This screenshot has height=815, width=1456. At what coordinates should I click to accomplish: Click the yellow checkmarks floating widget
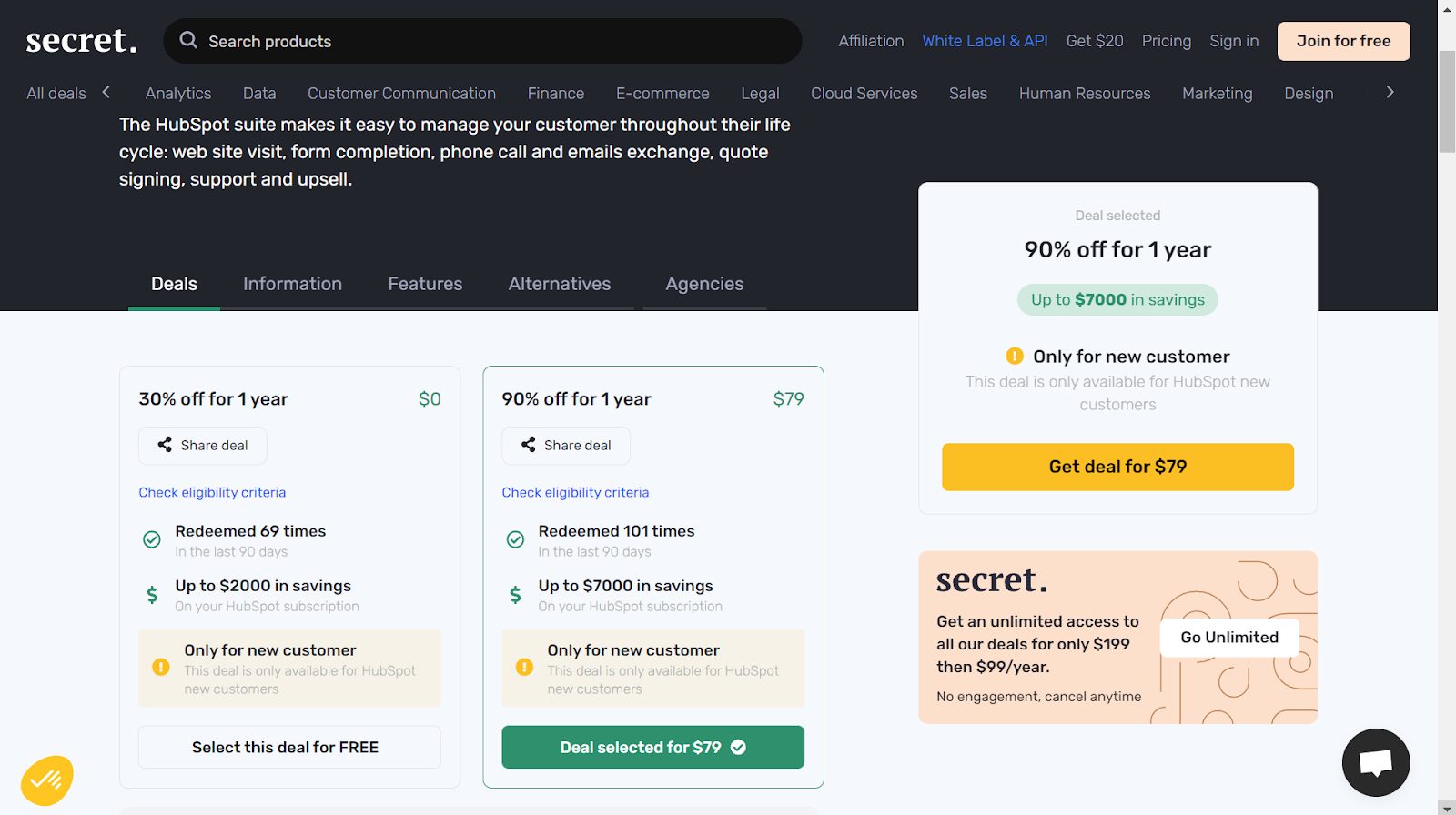coord(46,780)
